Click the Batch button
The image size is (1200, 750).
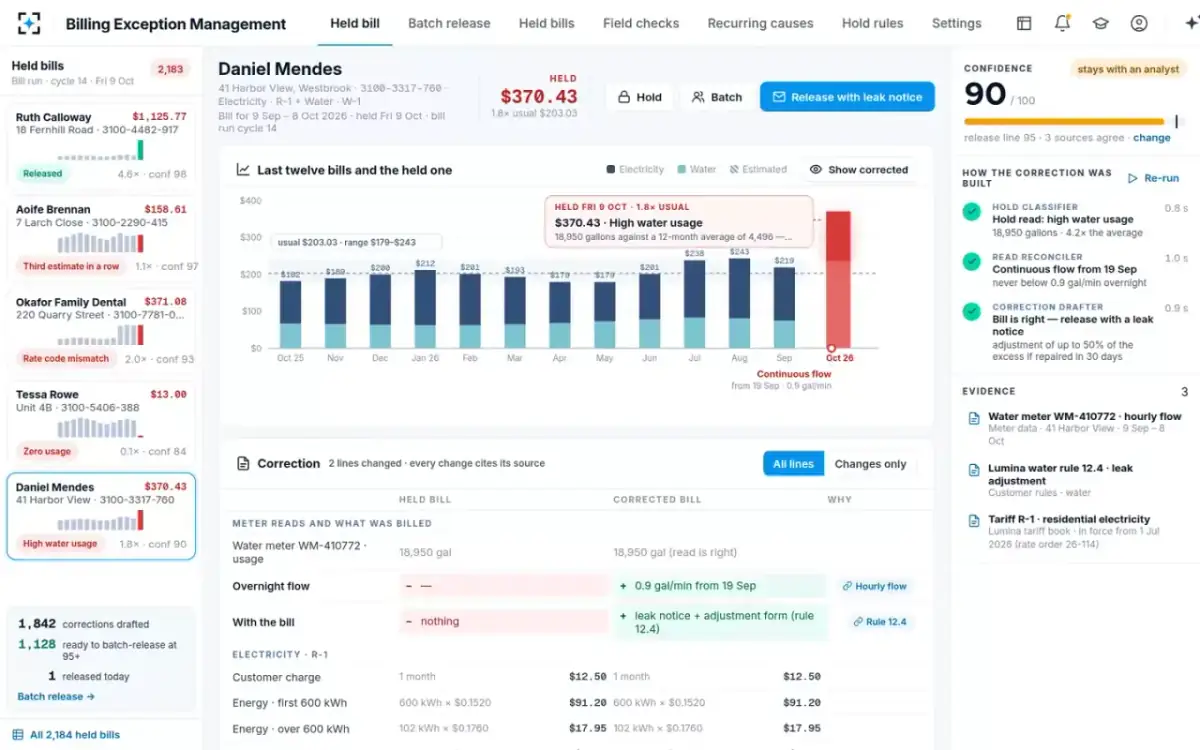point(716,97)
